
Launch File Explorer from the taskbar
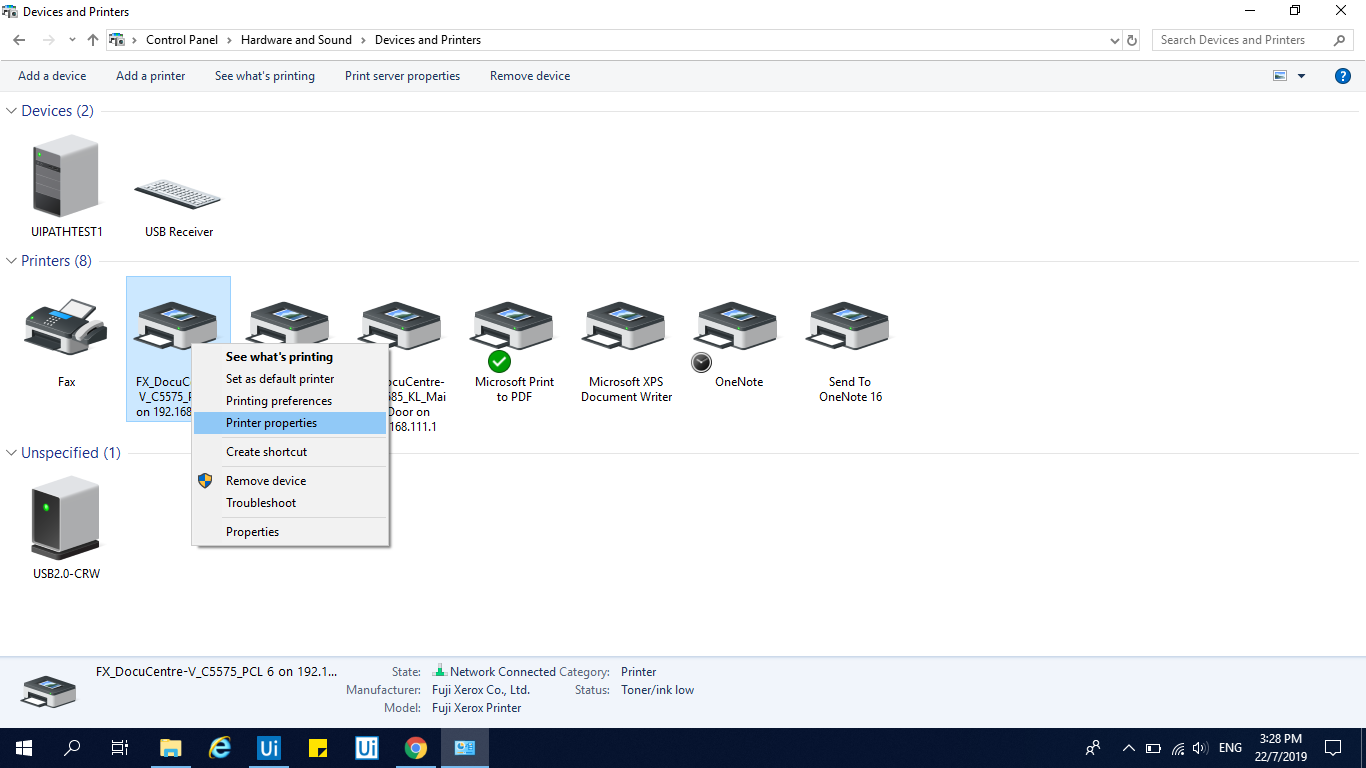[171, 747]
